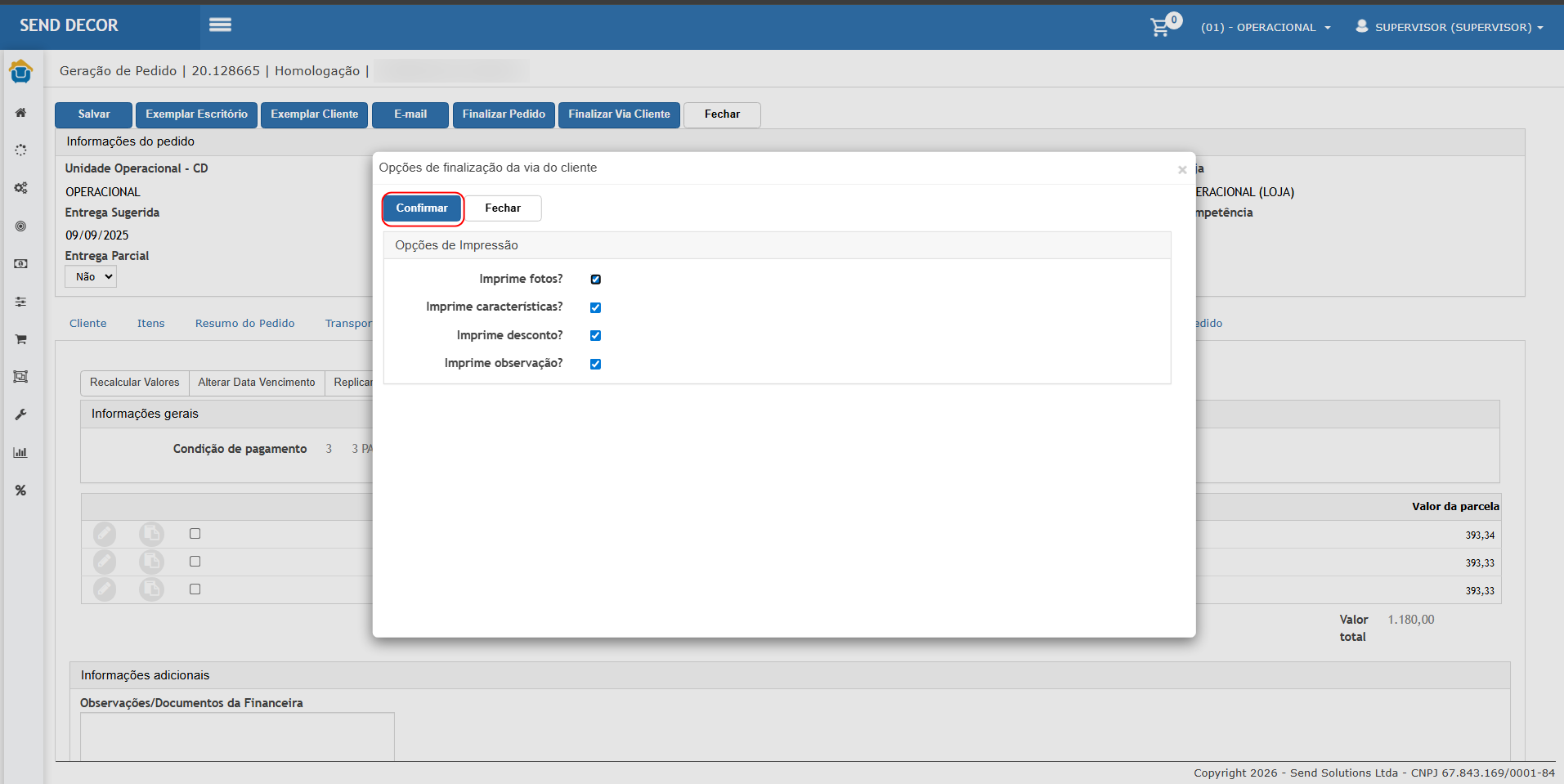This screenshot has width=1564, height=784.
Task: Toggle the 'Imprime características?' checkbox
Action: (595, 307)
